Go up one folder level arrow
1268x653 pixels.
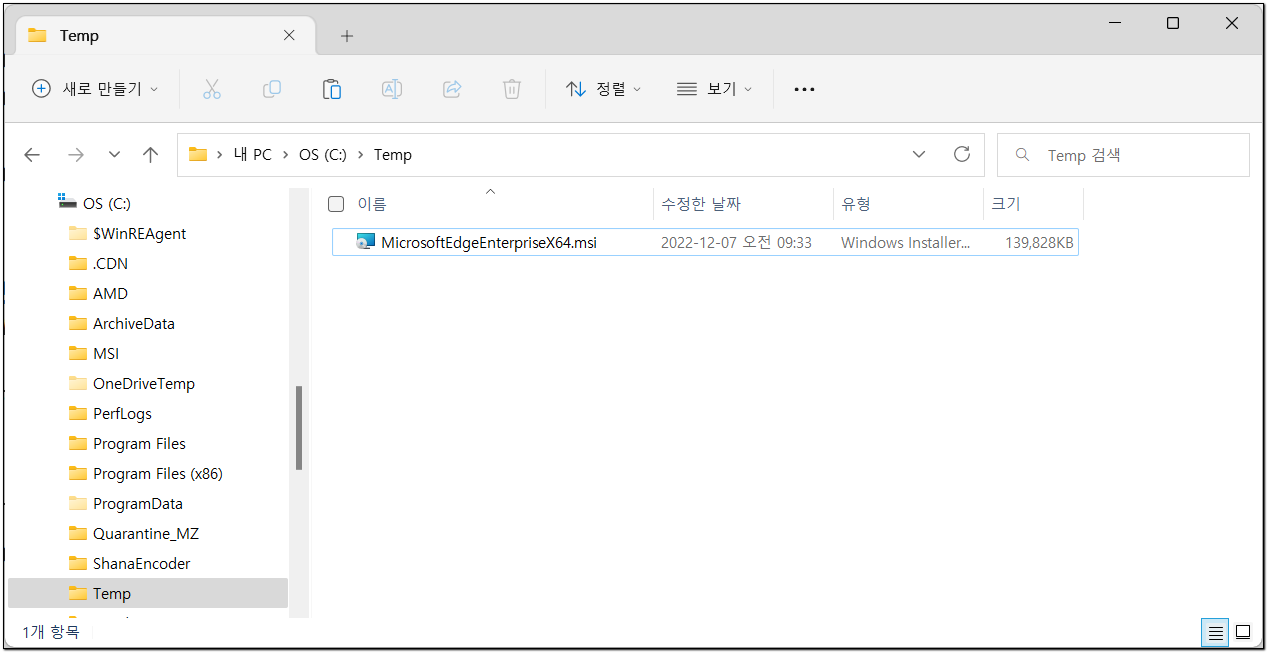tap(151, 155)
